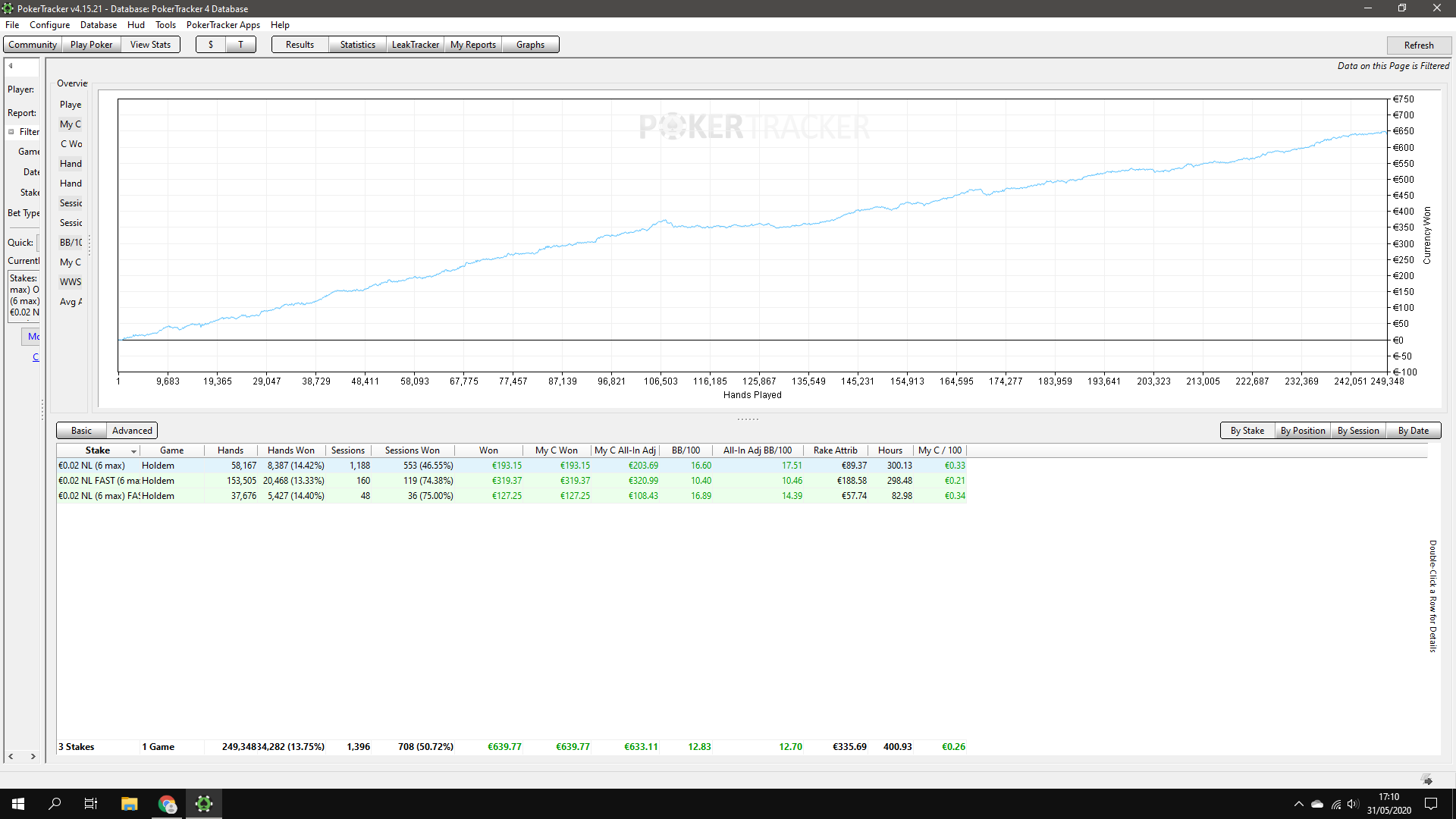1456x819 pixels.
Task: Switch to View Stats
Action: click(x=150, y=45)
